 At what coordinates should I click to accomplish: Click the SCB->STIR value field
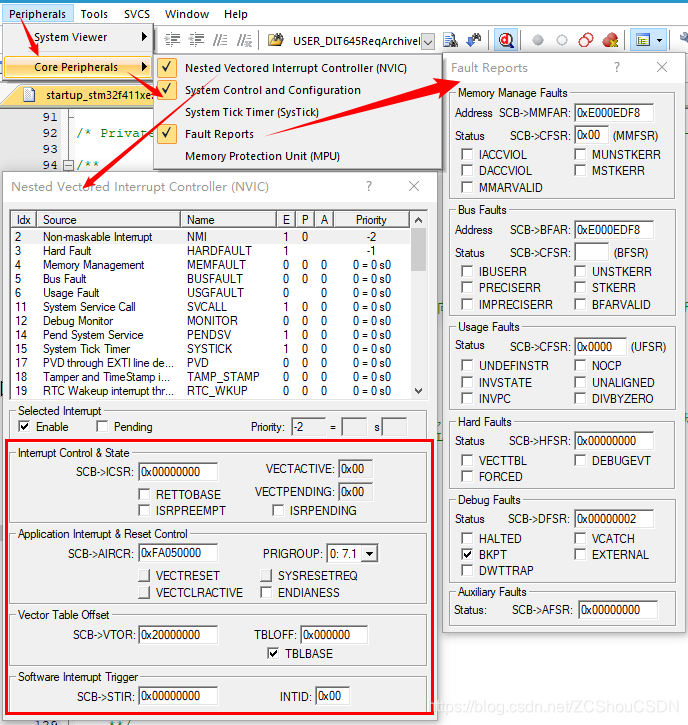point(178,696)
